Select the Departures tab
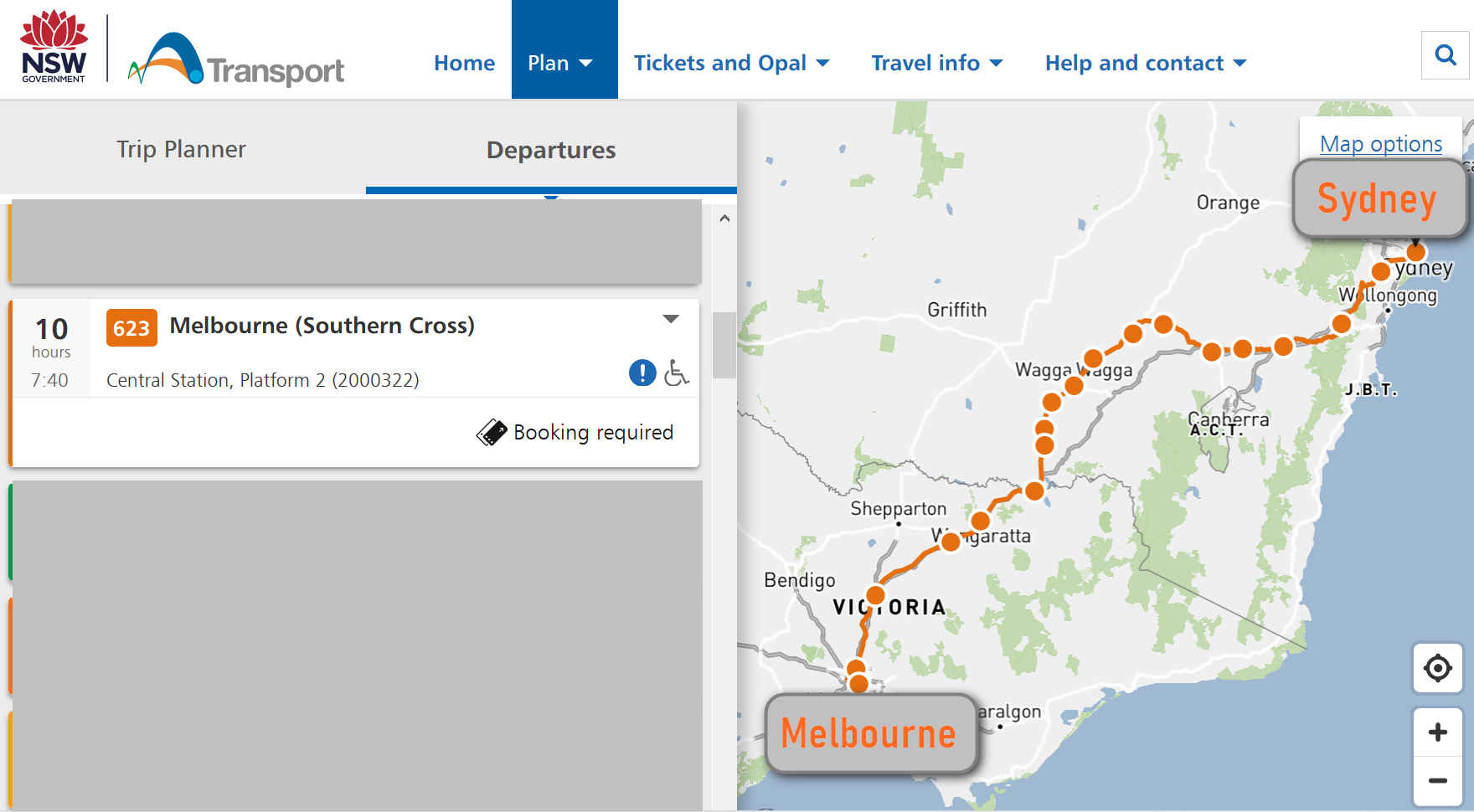Viewport: 1474px width, 812px height. (551, 150)
